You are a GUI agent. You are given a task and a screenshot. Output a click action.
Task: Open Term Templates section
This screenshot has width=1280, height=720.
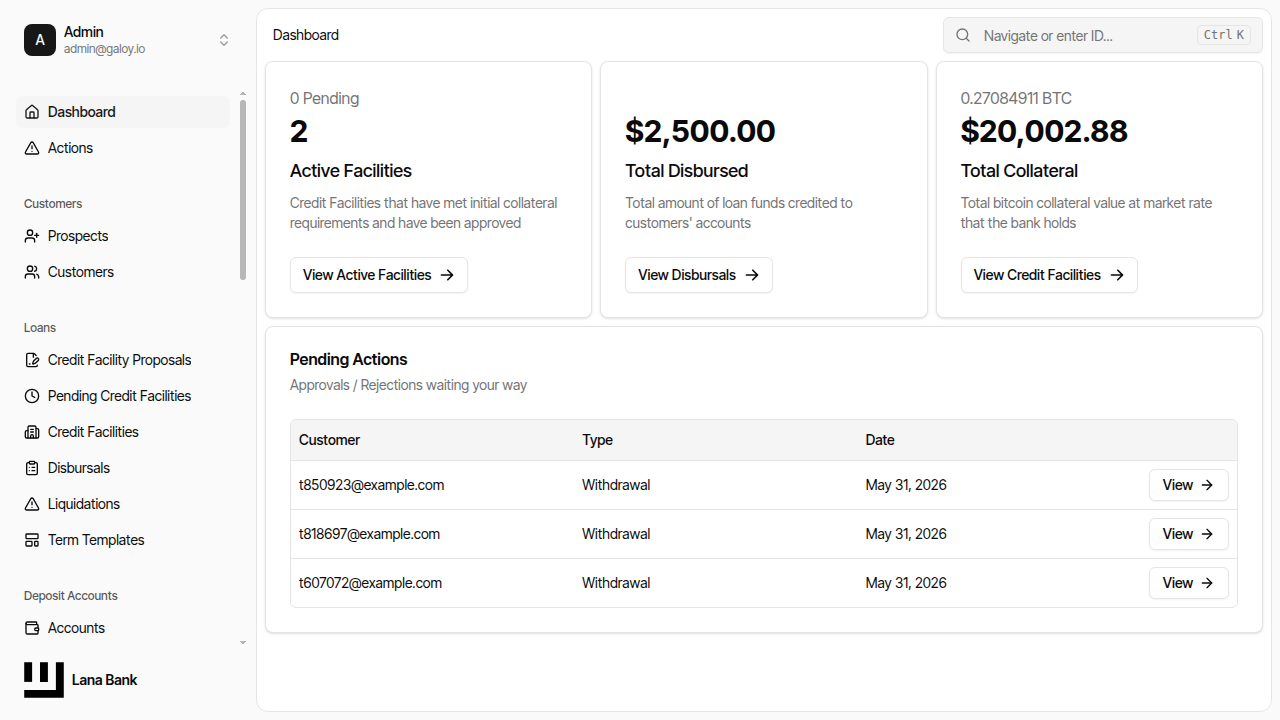[x=123, y=540]
